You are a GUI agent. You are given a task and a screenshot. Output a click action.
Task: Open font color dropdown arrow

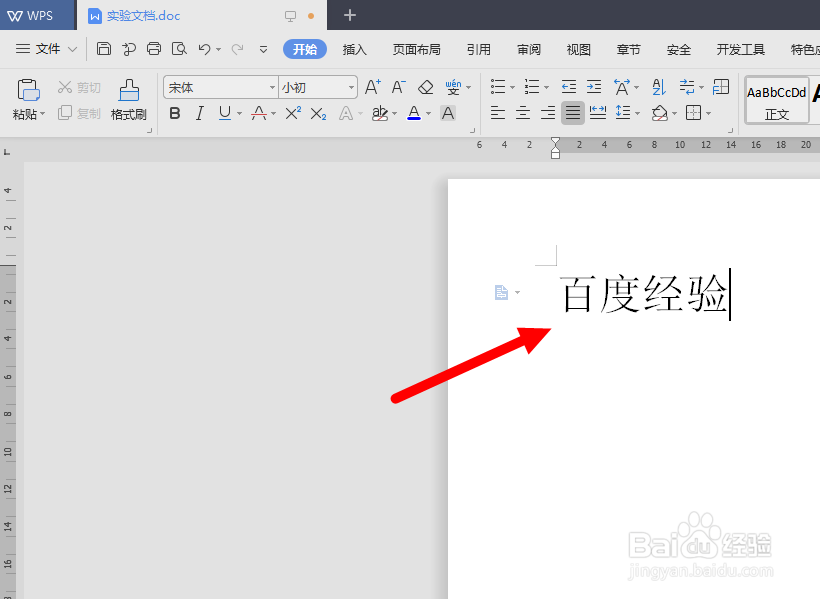pyautogui.click(x=428, y=114)
